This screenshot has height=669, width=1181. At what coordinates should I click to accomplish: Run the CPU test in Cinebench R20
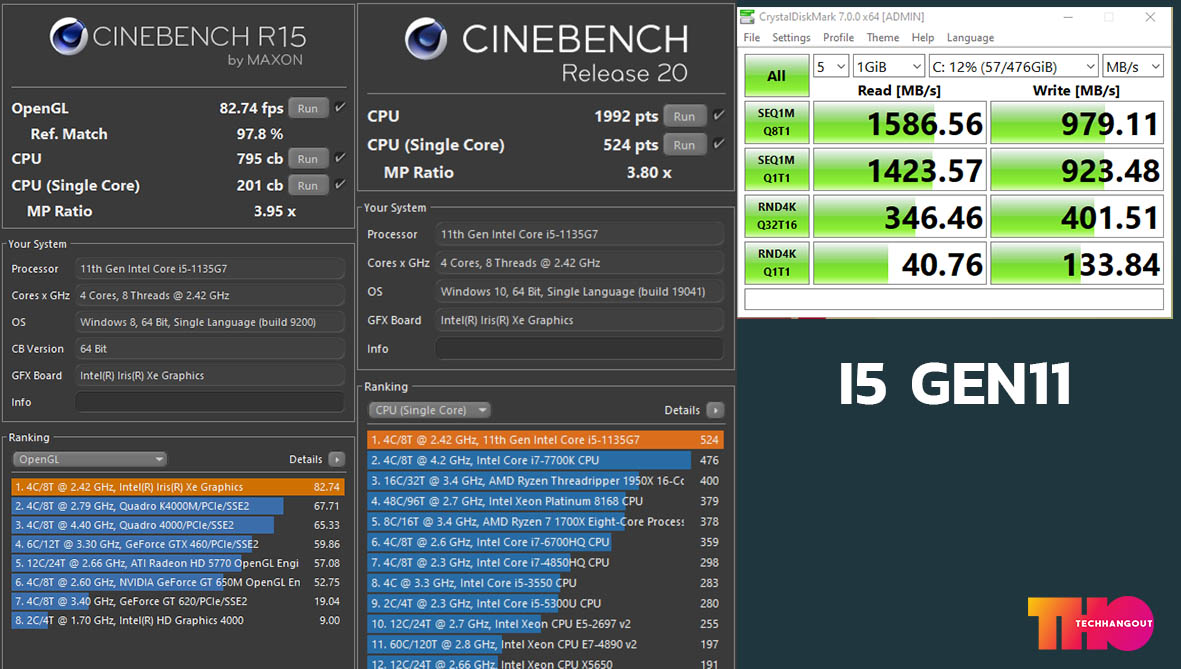click(x=685, y=115)
